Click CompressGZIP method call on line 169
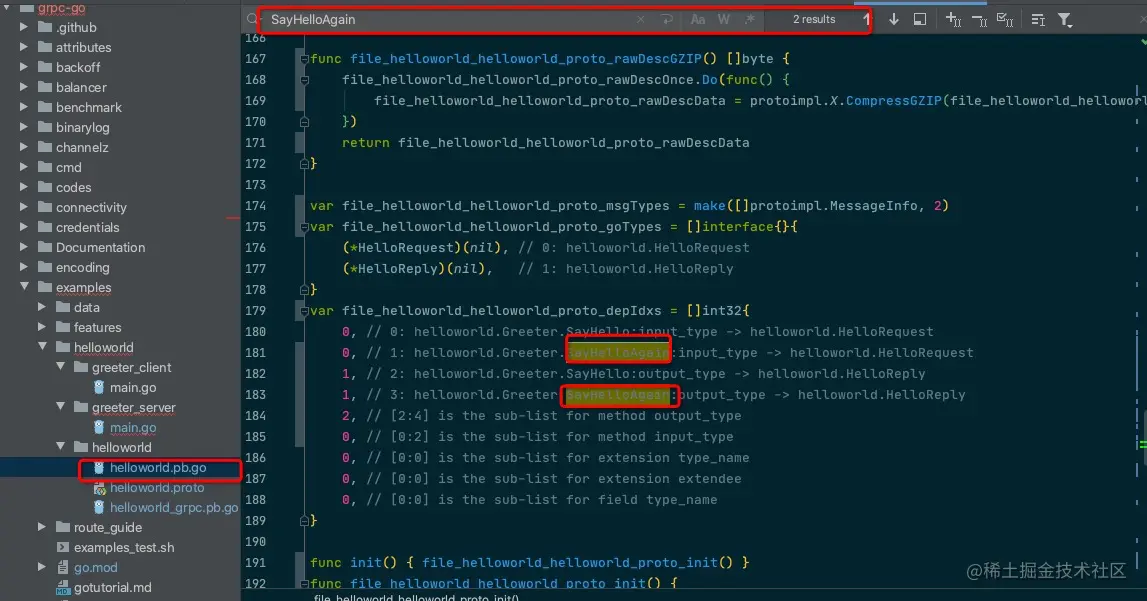The width and height of the screenshot is (1147, 601). [893, 100]
